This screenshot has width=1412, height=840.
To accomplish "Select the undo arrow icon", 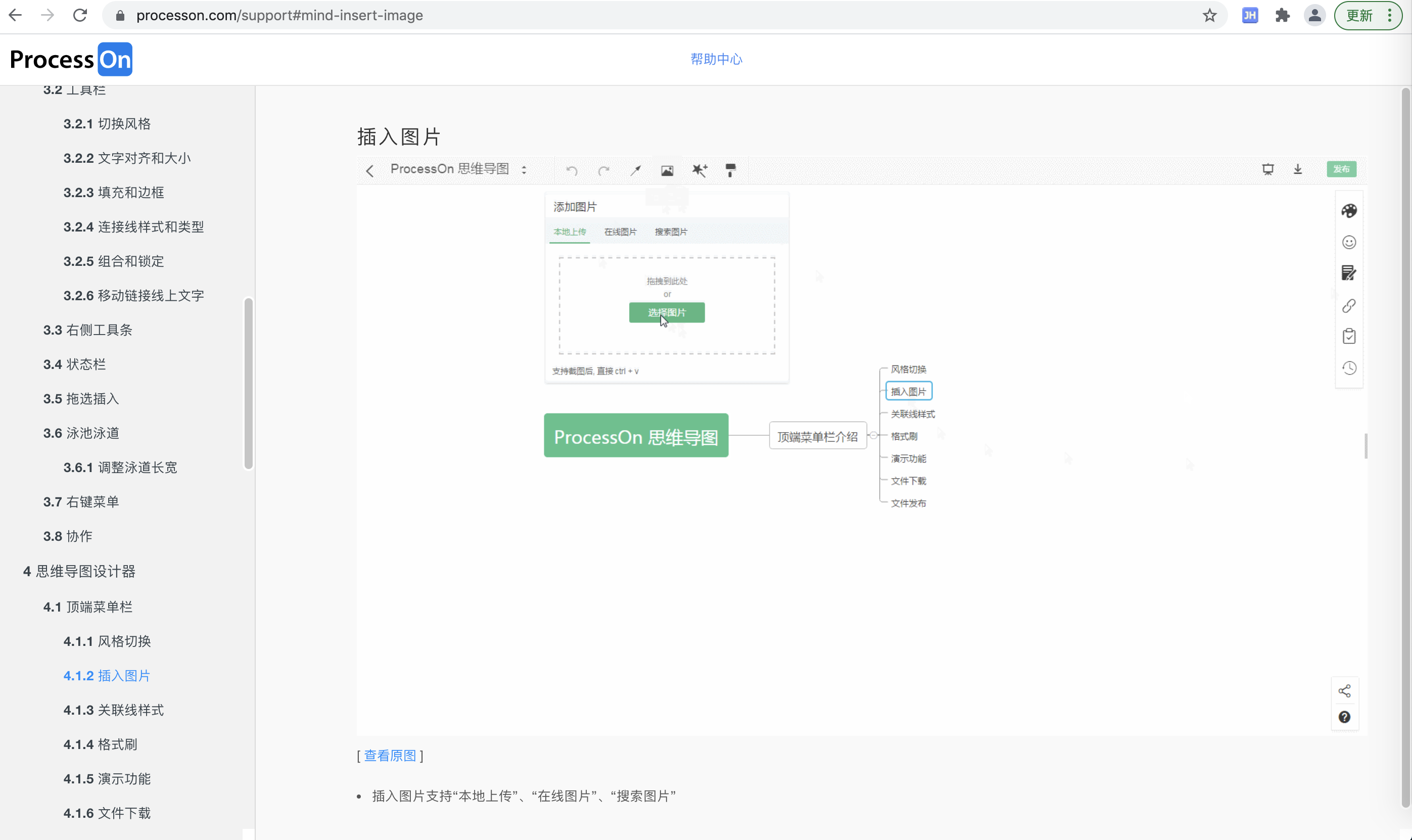I will 572,170.
